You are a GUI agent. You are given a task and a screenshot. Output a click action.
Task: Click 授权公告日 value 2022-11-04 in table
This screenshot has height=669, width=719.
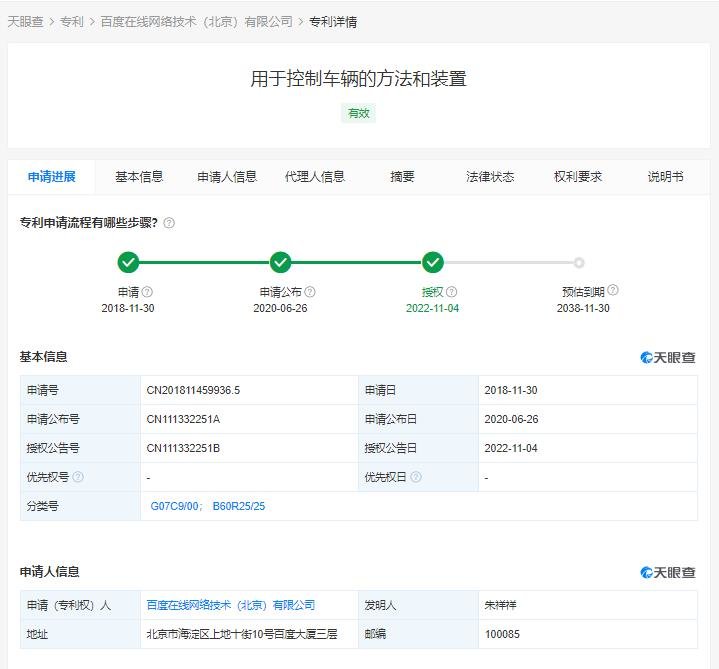click(511, 448)
